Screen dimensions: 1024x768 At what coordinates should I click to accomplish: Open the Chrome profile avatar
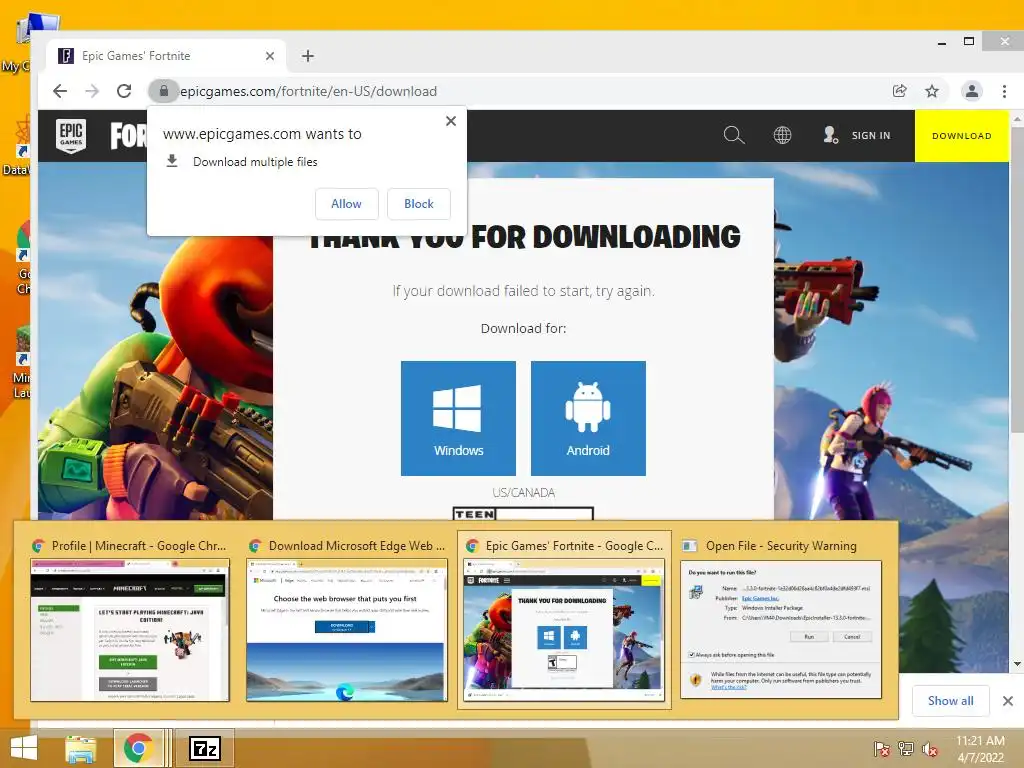pyautogui.click(x=972, y=91)
